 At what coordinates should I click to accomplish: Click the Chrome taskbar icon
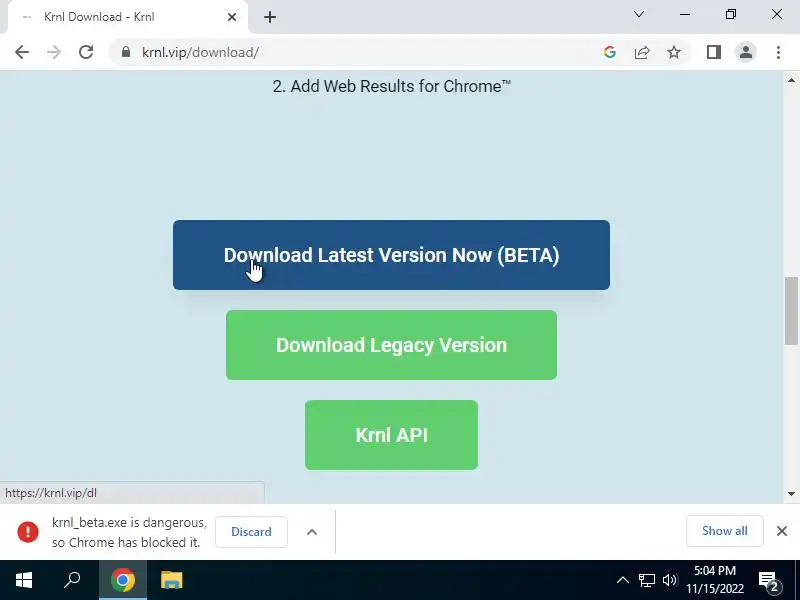click(x=122, y=580)
